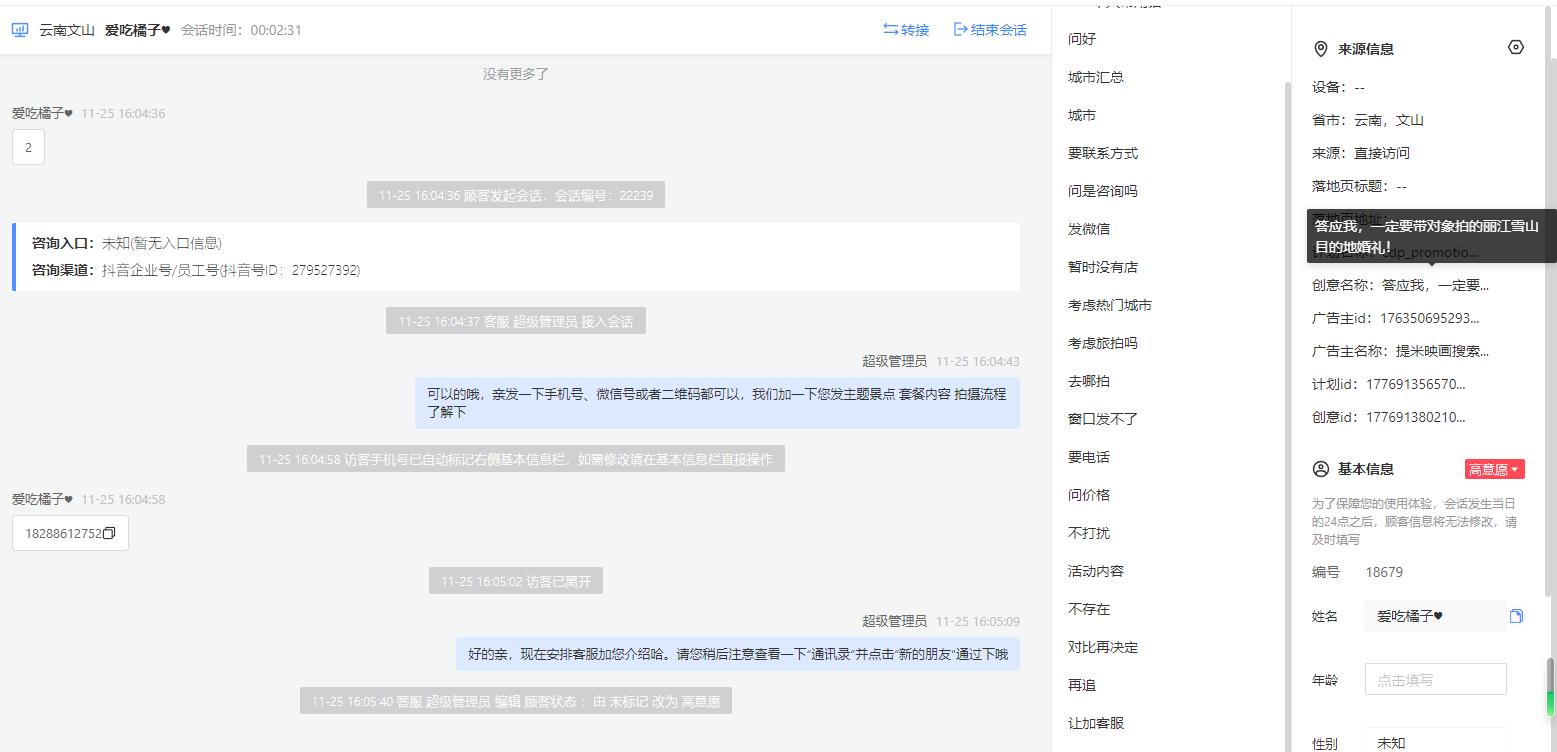Image resolution: width=1557 pixels, height=752 pixels.
Task: Click the agent reply starting 好的亲
Action: pos(738,655)
